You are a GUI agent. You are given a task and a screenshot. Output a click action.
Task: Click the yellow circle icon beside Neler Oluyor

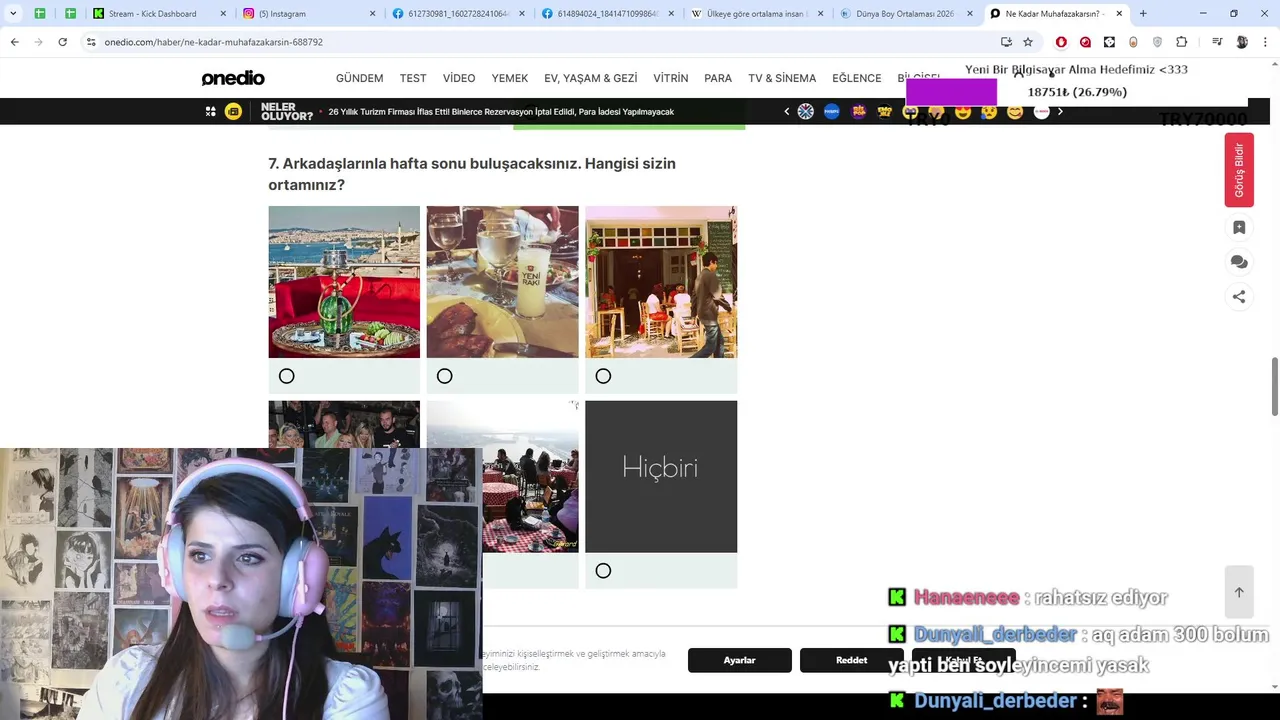[x=233, y=112]
